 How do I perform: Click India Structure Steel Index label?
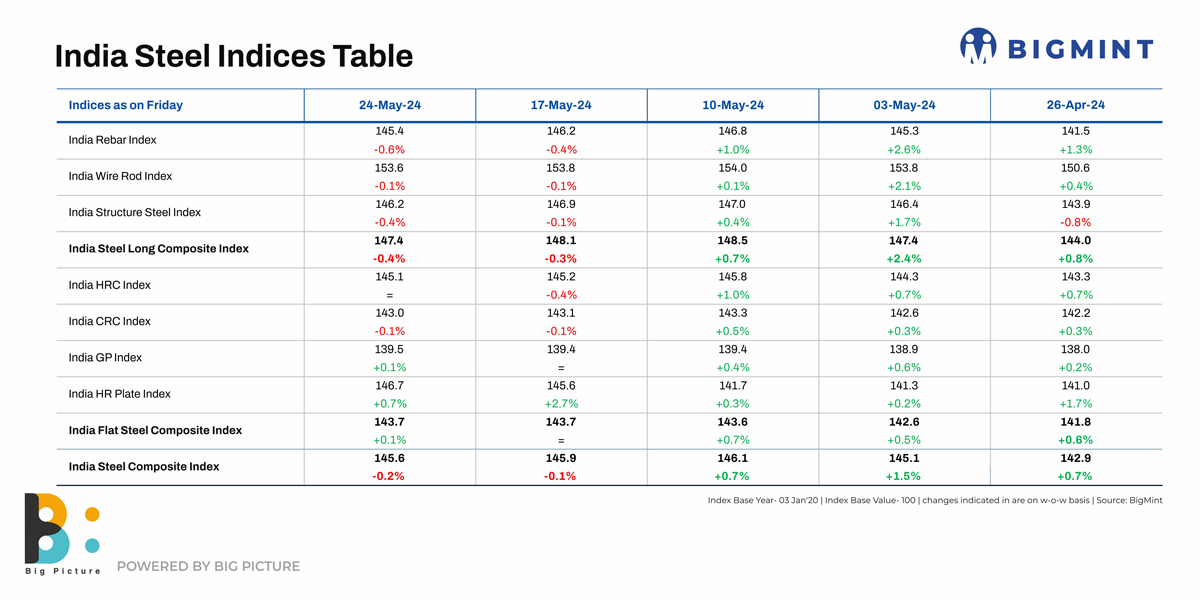pos(134,212)
